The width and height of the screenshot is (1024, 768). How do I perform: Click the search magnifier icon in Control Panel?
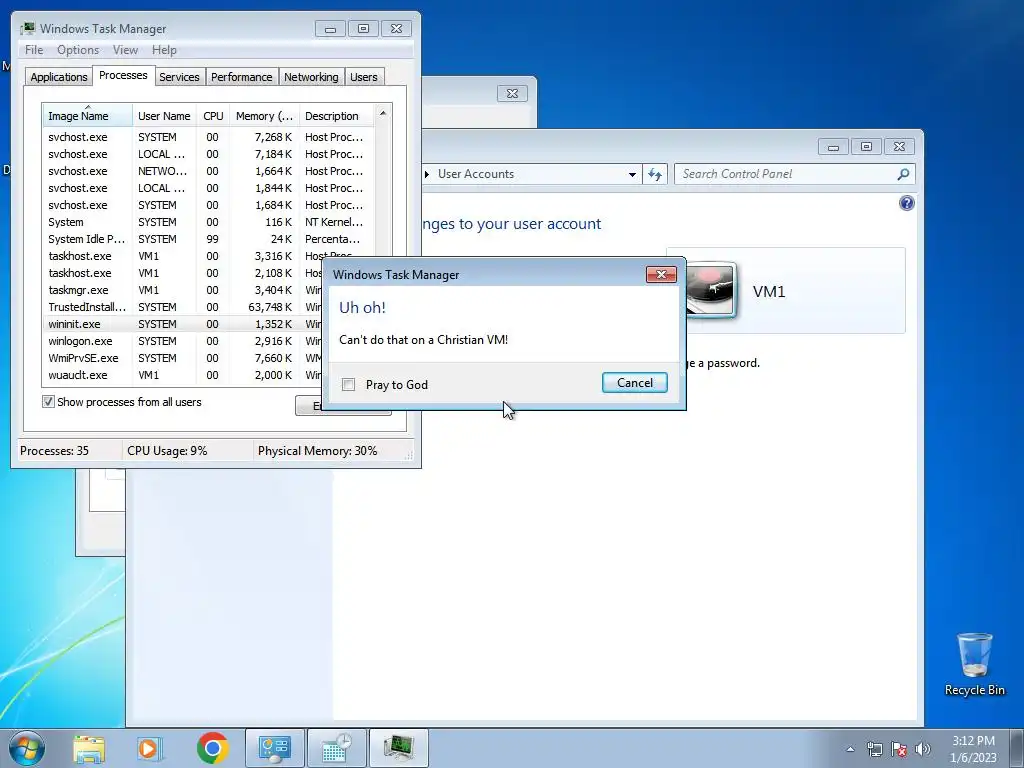pos(903,174)
